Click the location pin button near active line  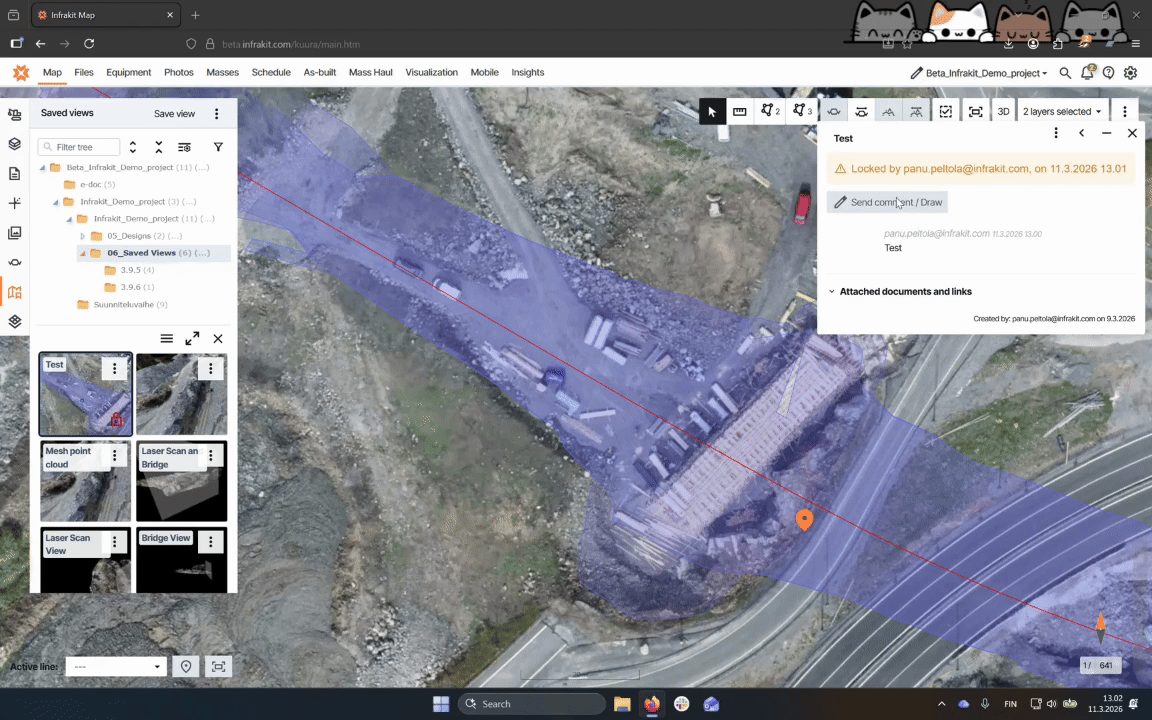[186, 667]
